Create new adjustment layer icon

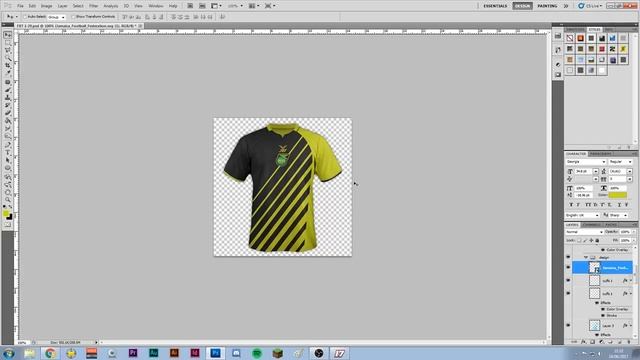[602, 342]
